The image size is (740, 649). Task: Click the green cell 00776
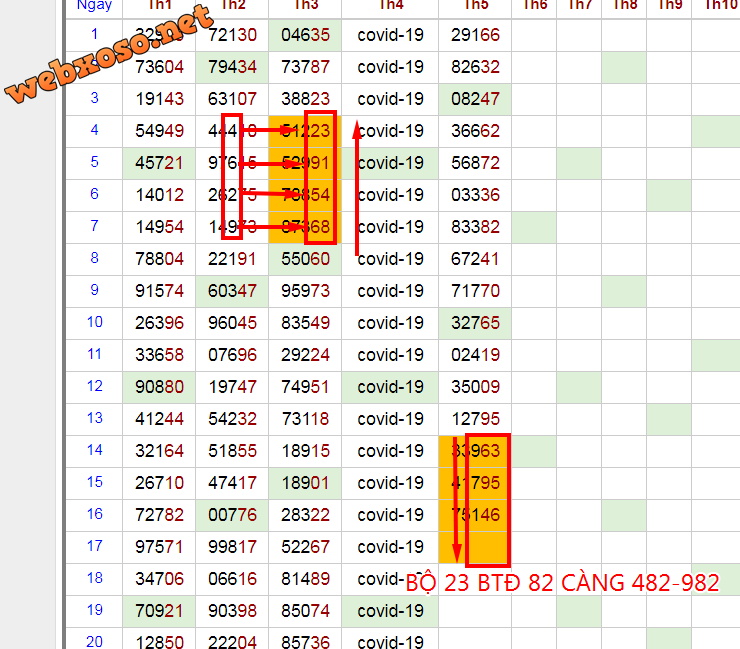coord(232,515)
